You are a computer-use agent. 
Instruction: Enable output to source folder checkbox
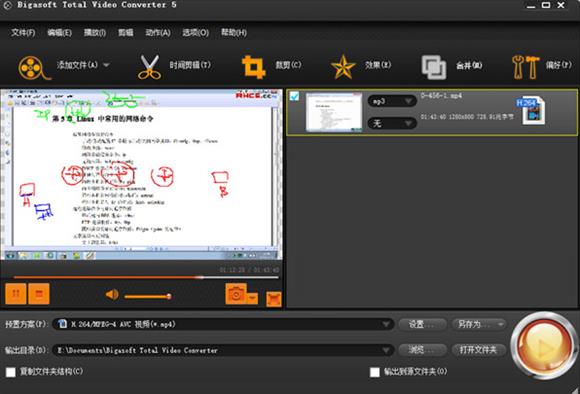[375, 372]
